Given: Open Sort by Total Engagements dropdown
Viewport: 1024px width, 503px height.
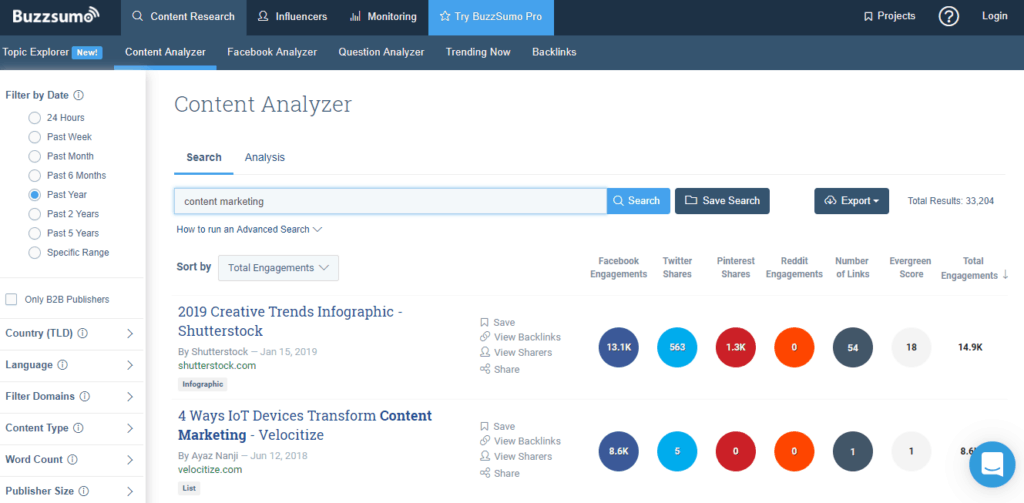Looking at the screenshot, I should click(278, 268).
